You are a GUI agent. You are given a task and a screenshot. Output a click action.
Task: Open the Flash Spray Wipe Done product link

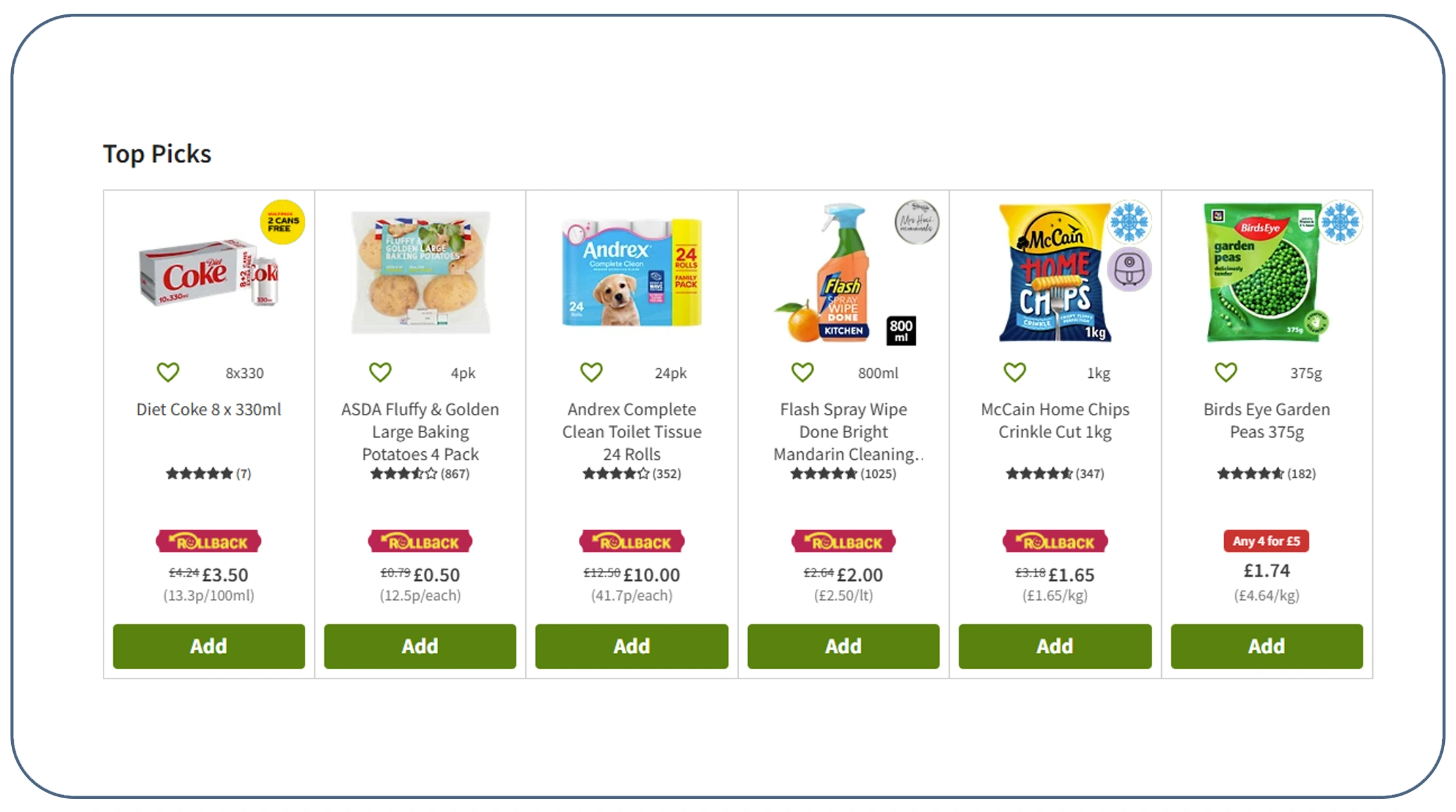pyautogui.click(x=844, y=432)
